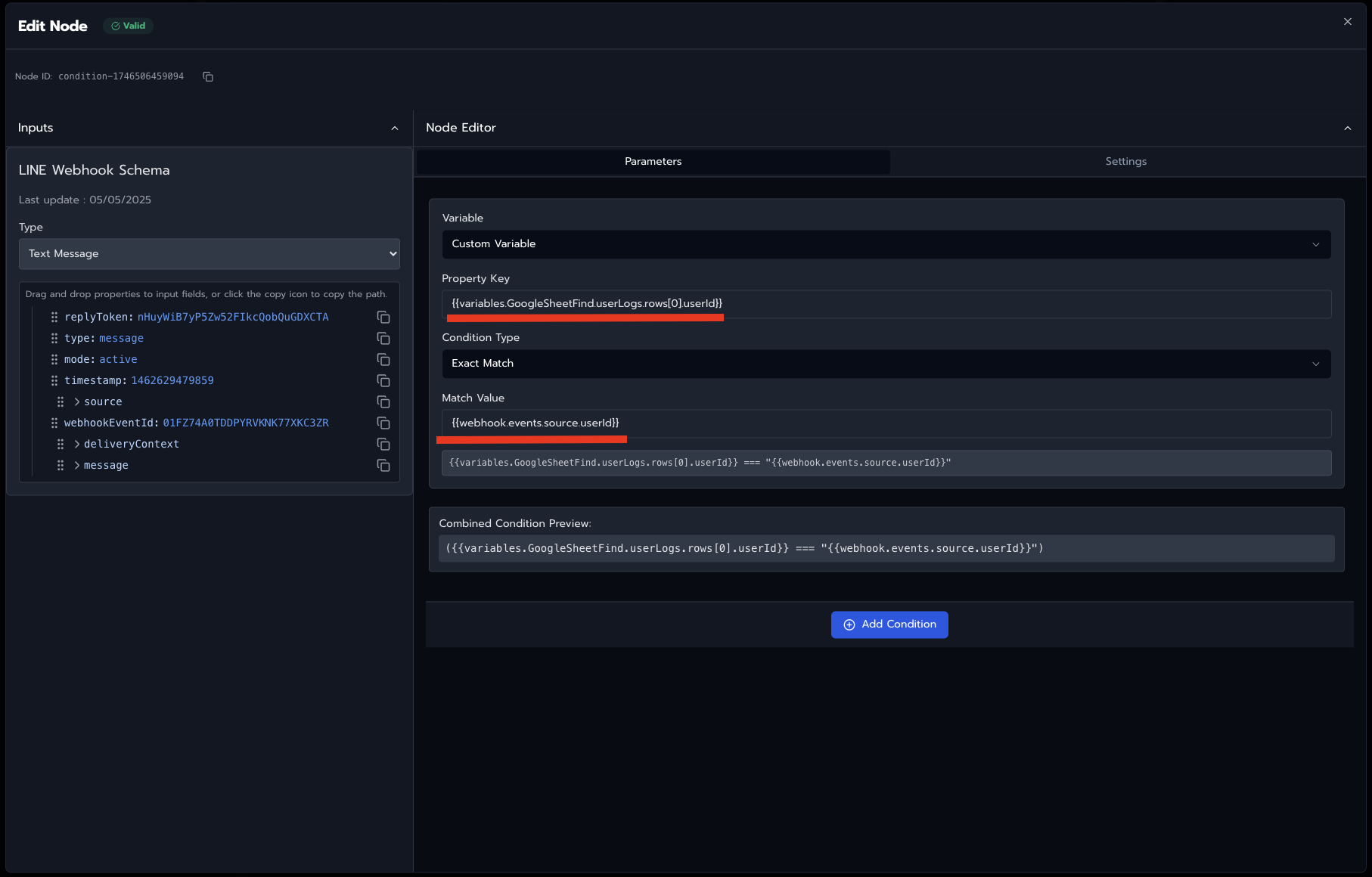Open the Condition Type dropdown (Exact Match)

pos(886,364)
